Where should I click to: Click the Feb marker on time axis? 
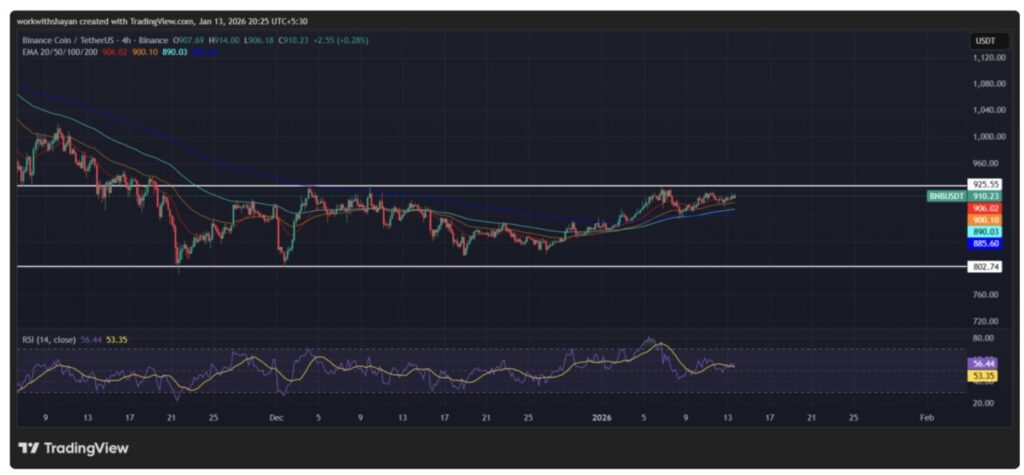coord(929,417)
